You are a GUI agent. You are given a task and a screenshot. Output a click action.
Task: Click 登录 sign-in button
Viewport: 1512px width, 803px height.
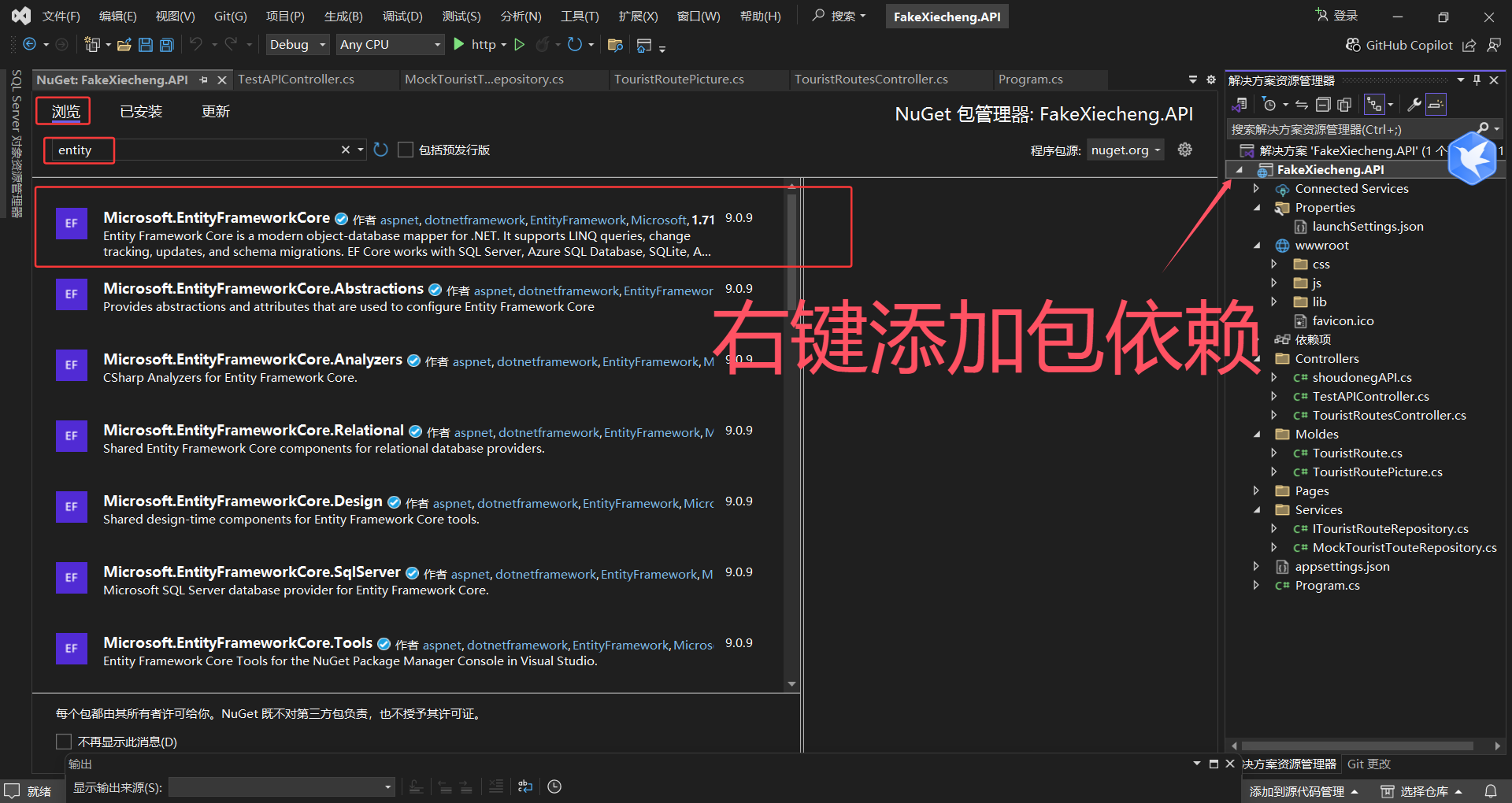[1336, 16]
